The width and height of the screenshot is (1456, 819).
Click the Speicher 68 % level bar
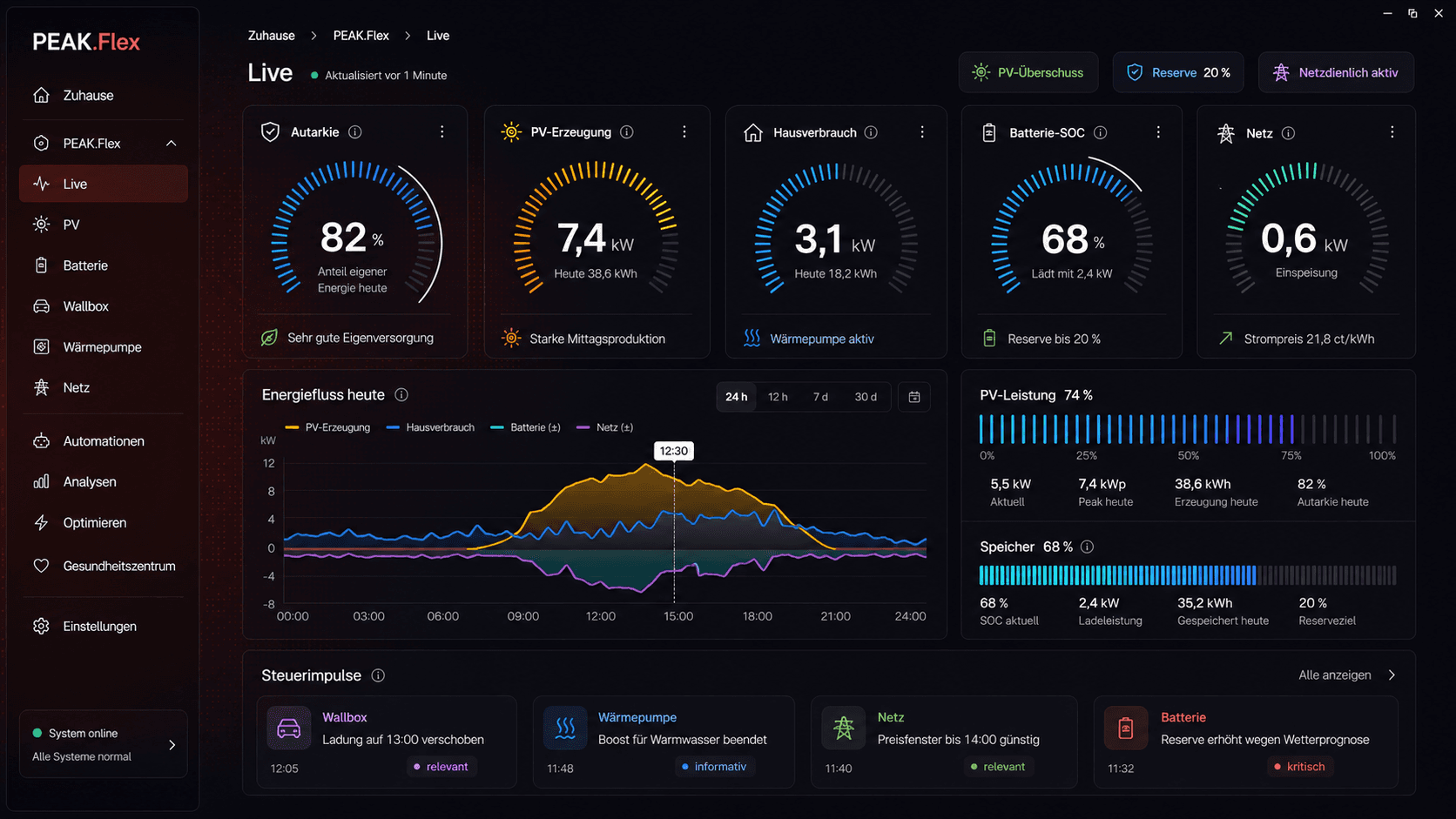pos(1188,574)
